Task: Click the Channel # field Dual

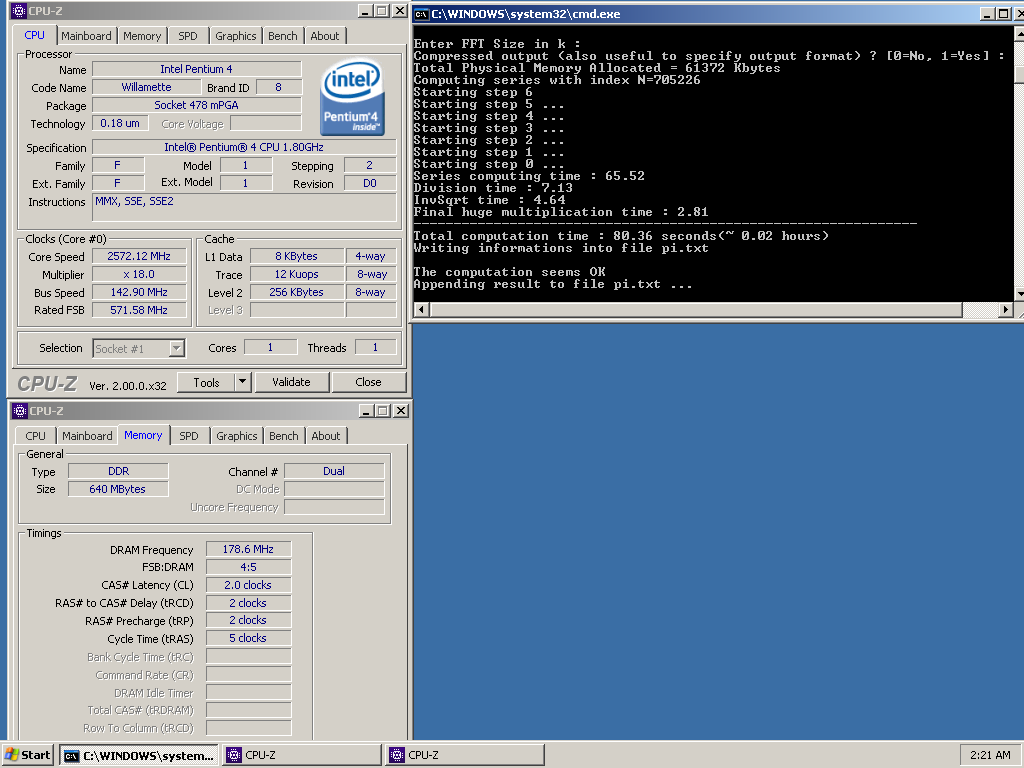Action: coord(334,471)
